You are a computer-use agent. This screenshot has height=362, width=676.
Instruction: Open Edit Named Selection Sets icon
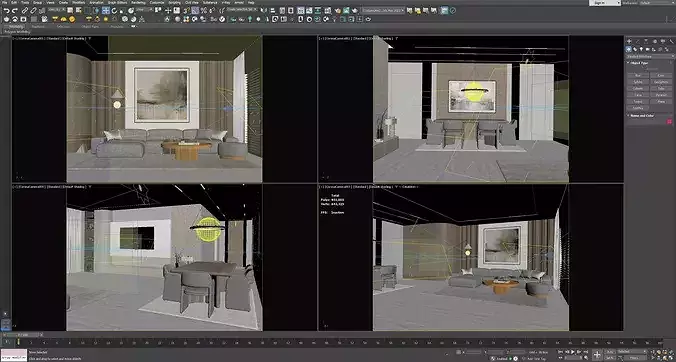pos(221,10)
